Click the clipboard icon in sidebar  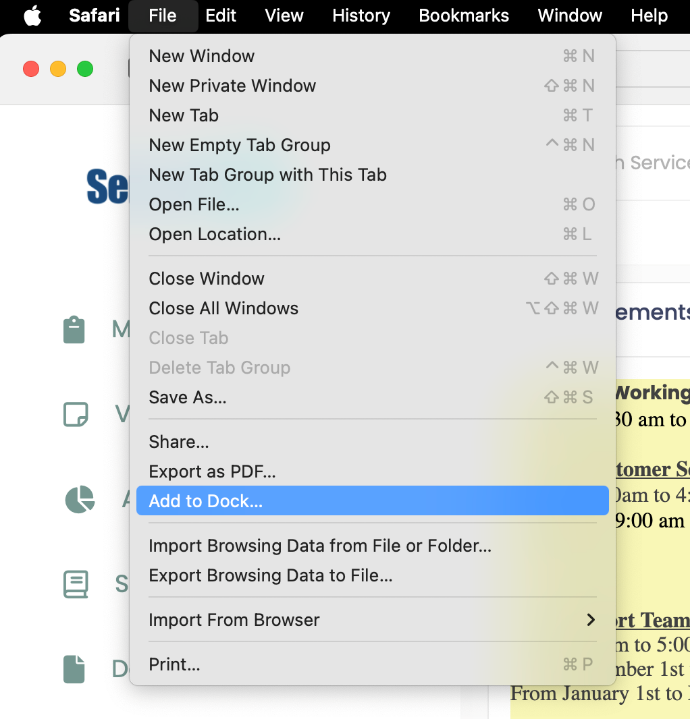point(74,330)
